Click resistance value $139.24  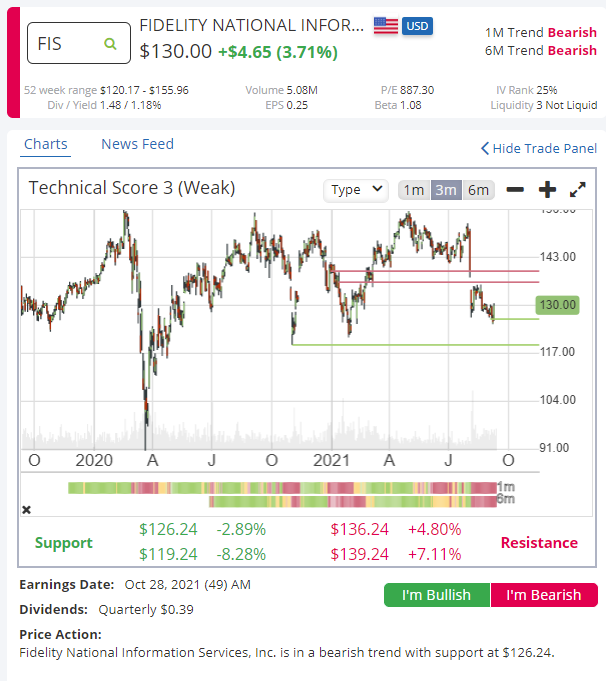tap(359, 554)
